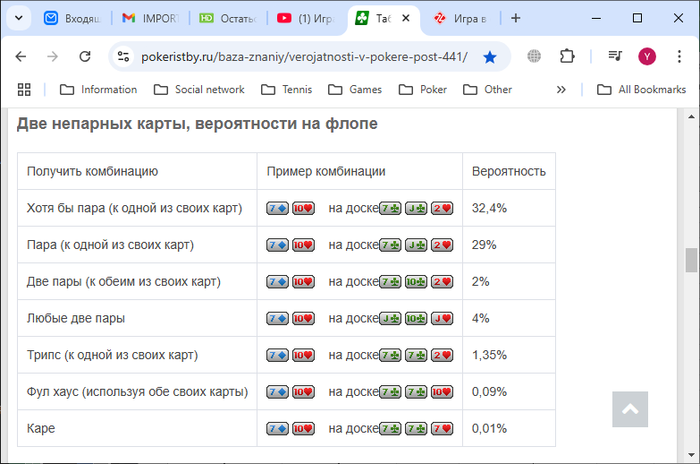This screenshot has width=700, height=464.
Task: Open site information icon beside the URL
Action: click(123, 56)
